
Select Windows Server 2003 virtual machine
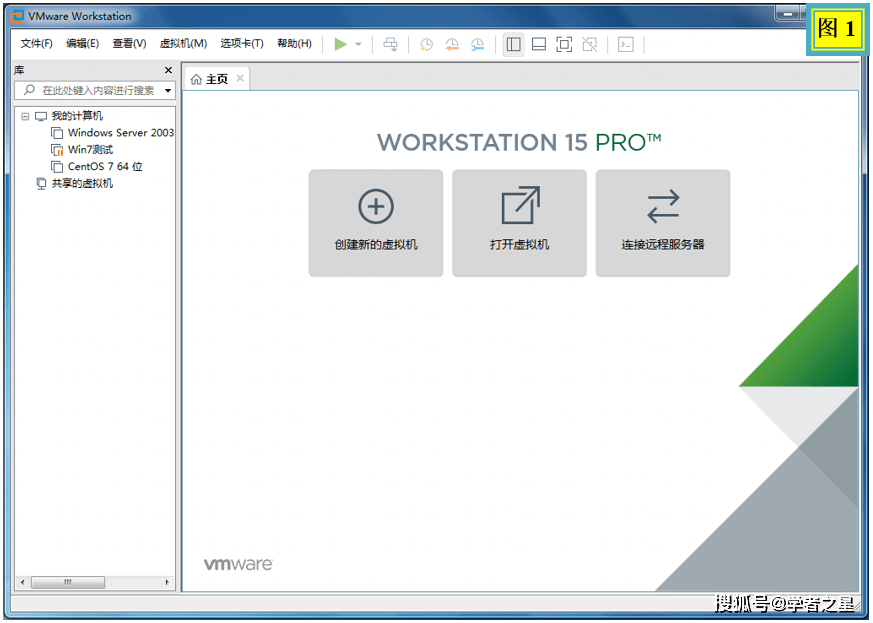pos(121,133)
